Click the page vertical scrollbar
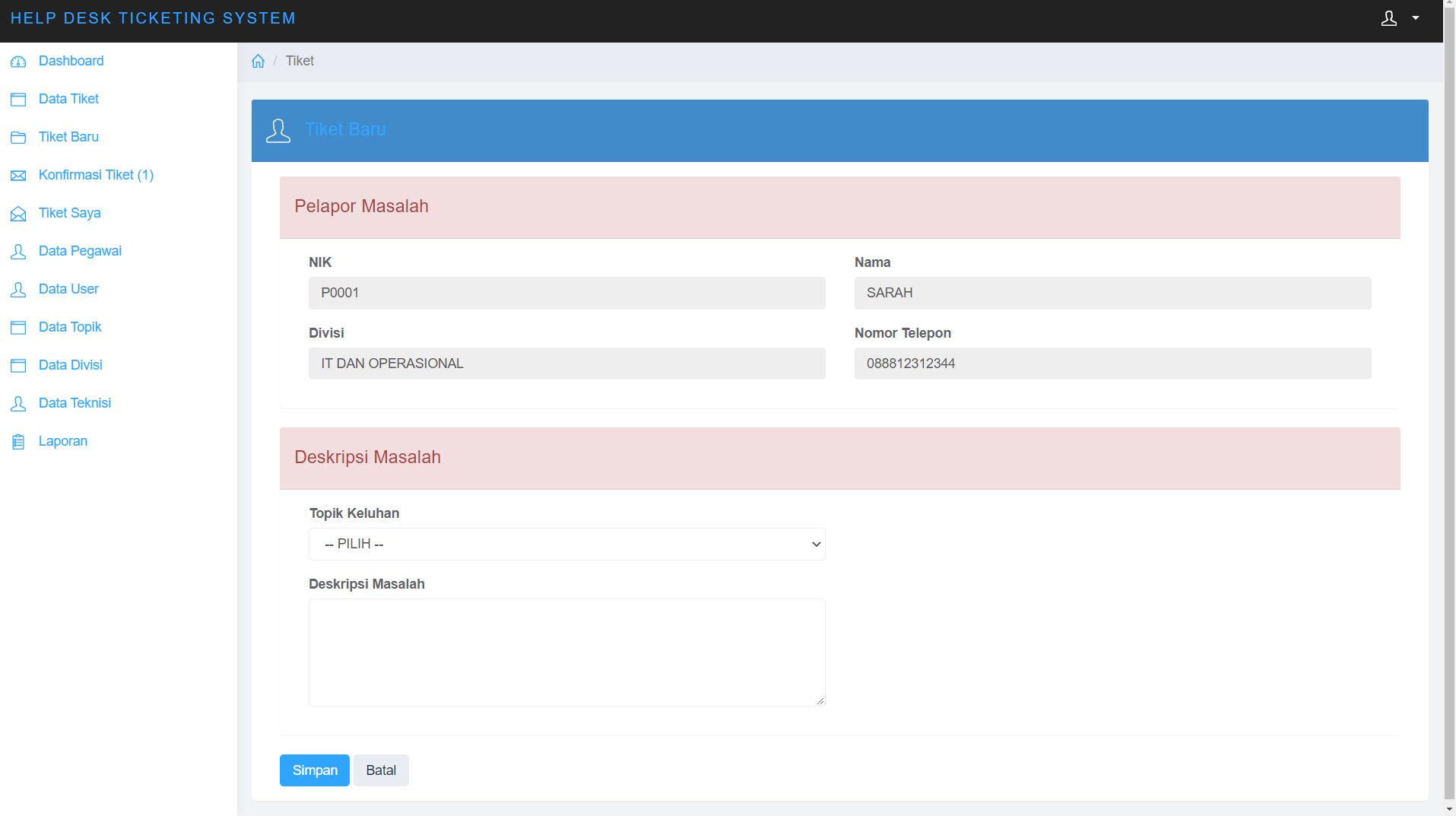The width and height of the screenshot is (1456, 816). coord(1449,380)
